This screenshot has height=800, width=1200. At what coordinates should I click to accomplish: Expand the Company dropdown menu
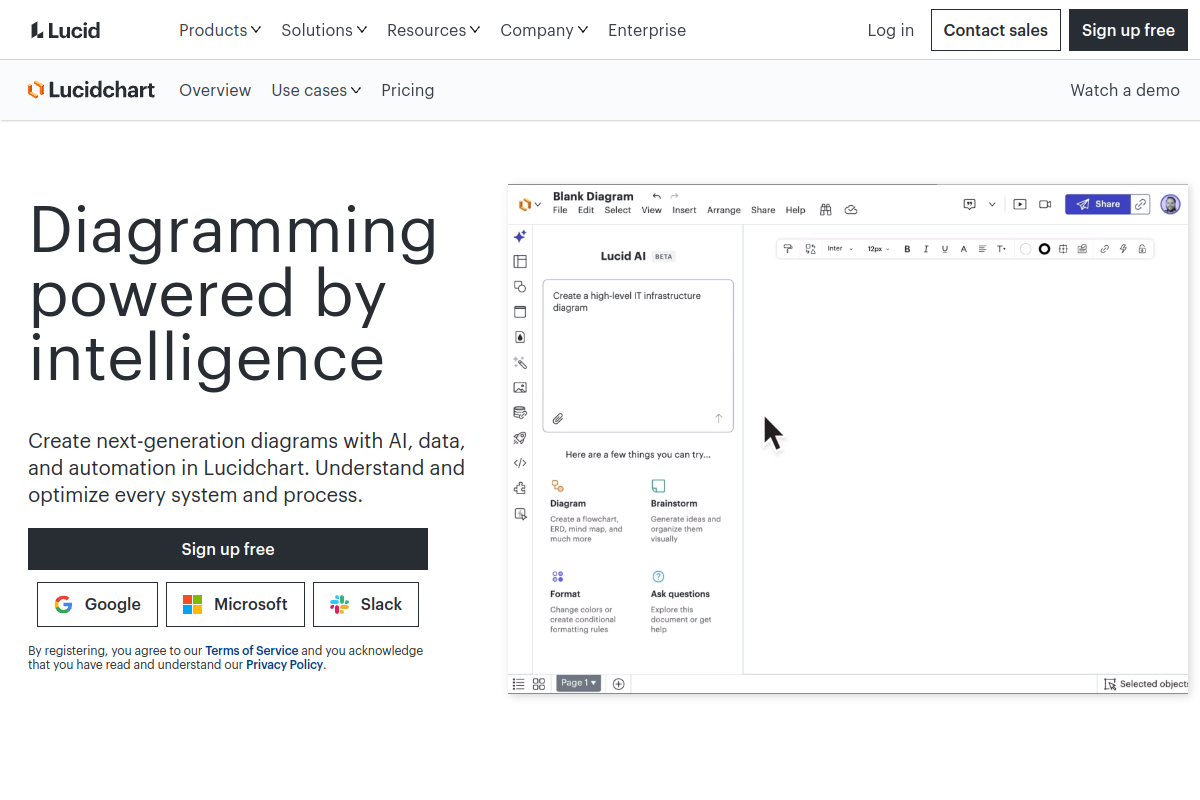(x=544, y=30)
